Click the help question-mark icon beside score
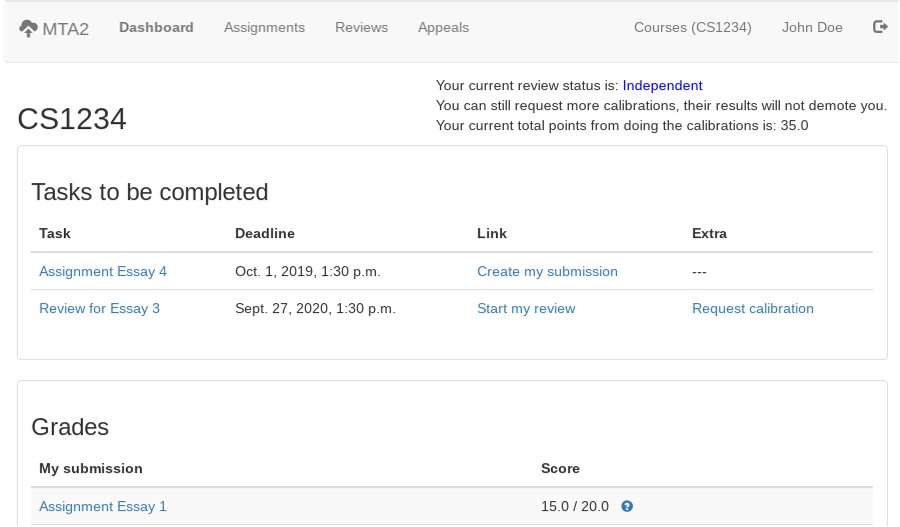 (x=627, y=506)
